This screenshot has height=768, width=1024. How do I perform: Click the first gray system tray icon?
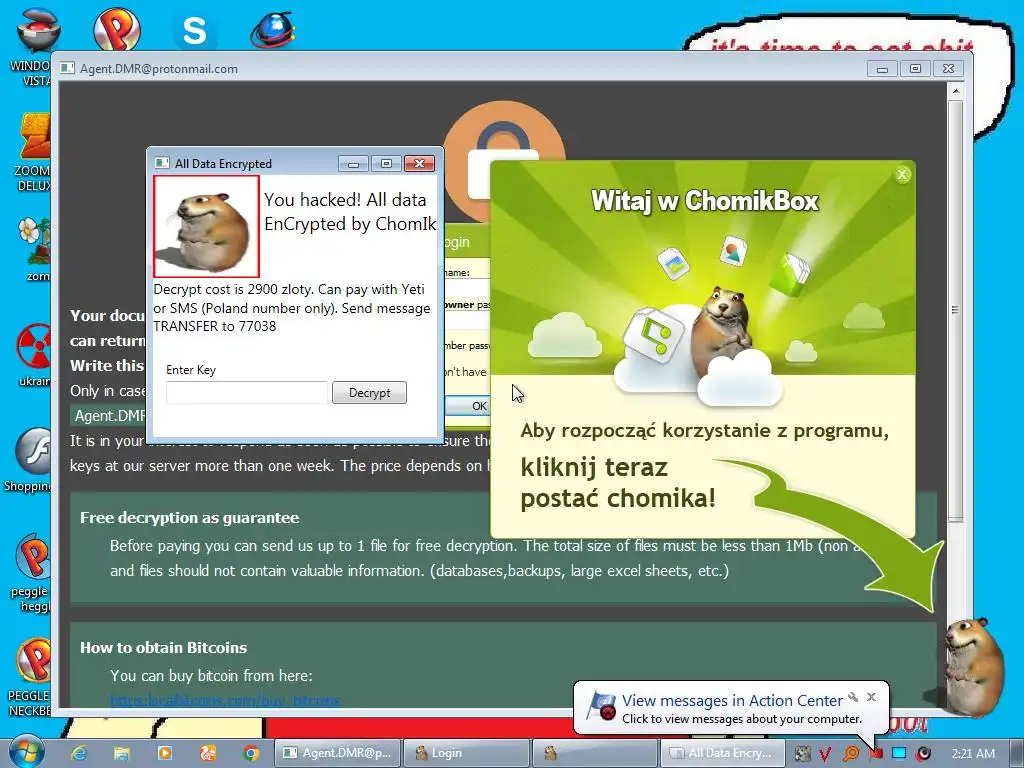[x=802, y=754]
